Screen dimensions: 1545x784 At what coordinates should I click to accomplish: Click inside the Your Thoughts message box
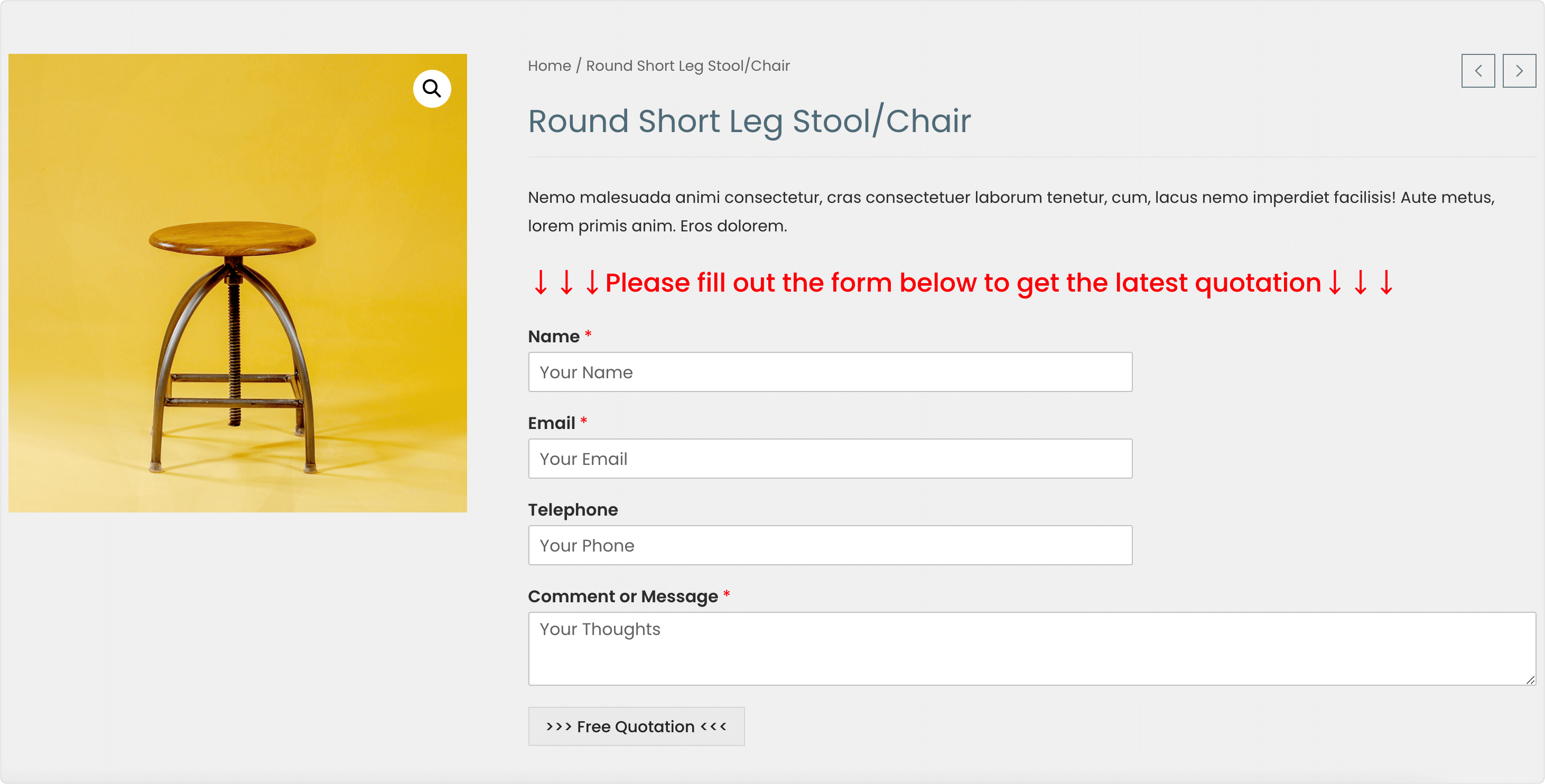click(x=1031, y=648)
